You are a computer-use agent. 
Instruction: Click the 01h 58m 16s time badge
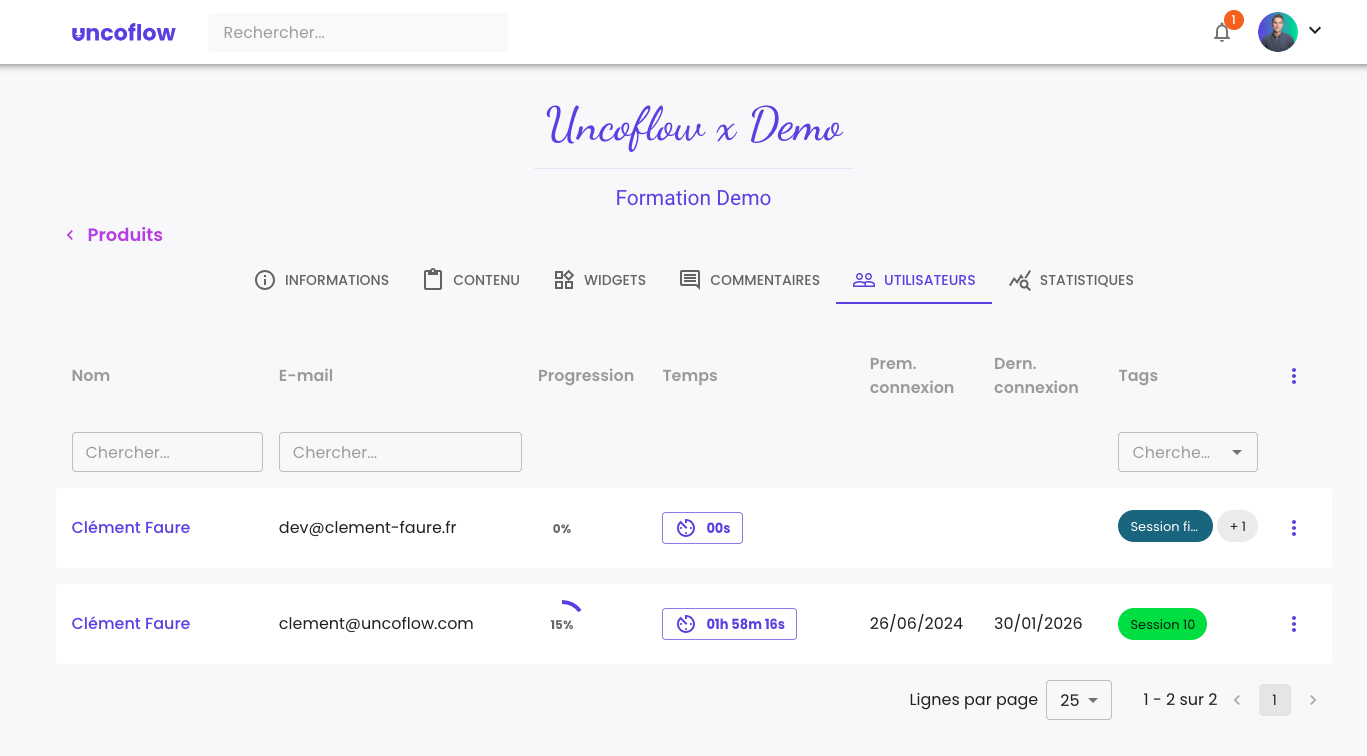(x=729, y=624)
